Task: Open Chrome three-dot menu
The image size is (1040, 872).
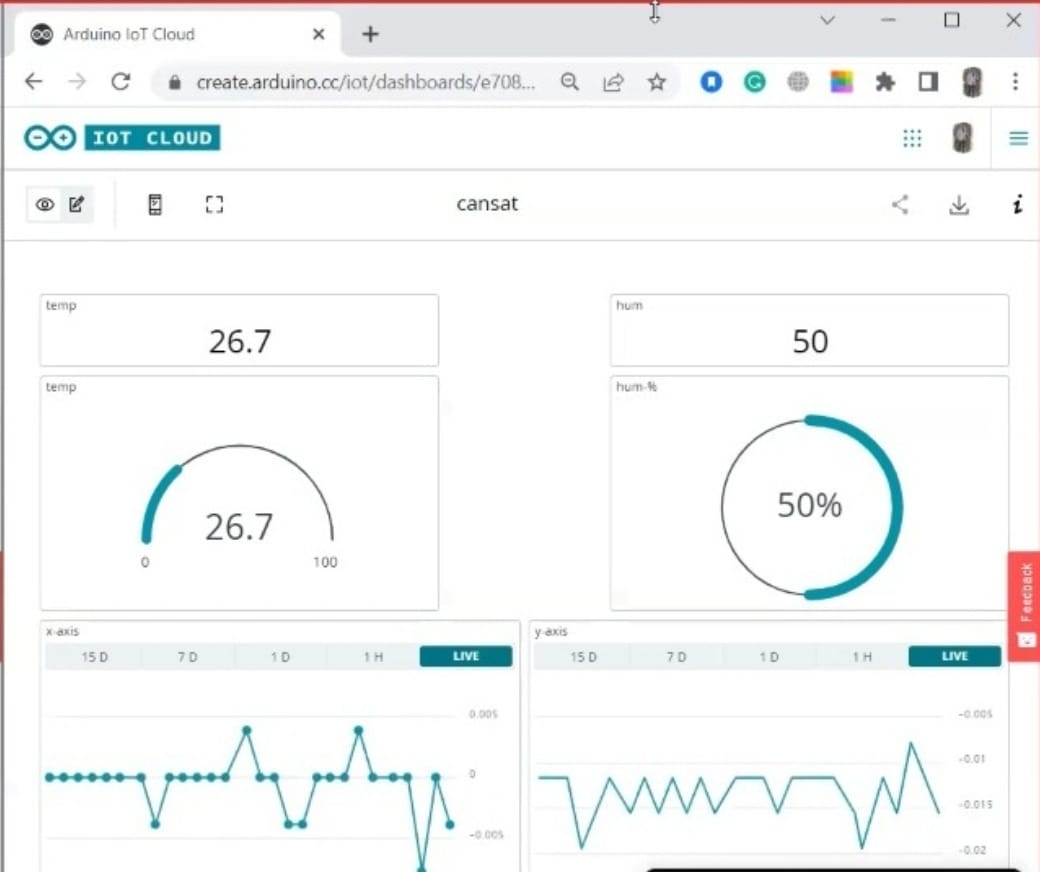Action: pos(1015,82)
